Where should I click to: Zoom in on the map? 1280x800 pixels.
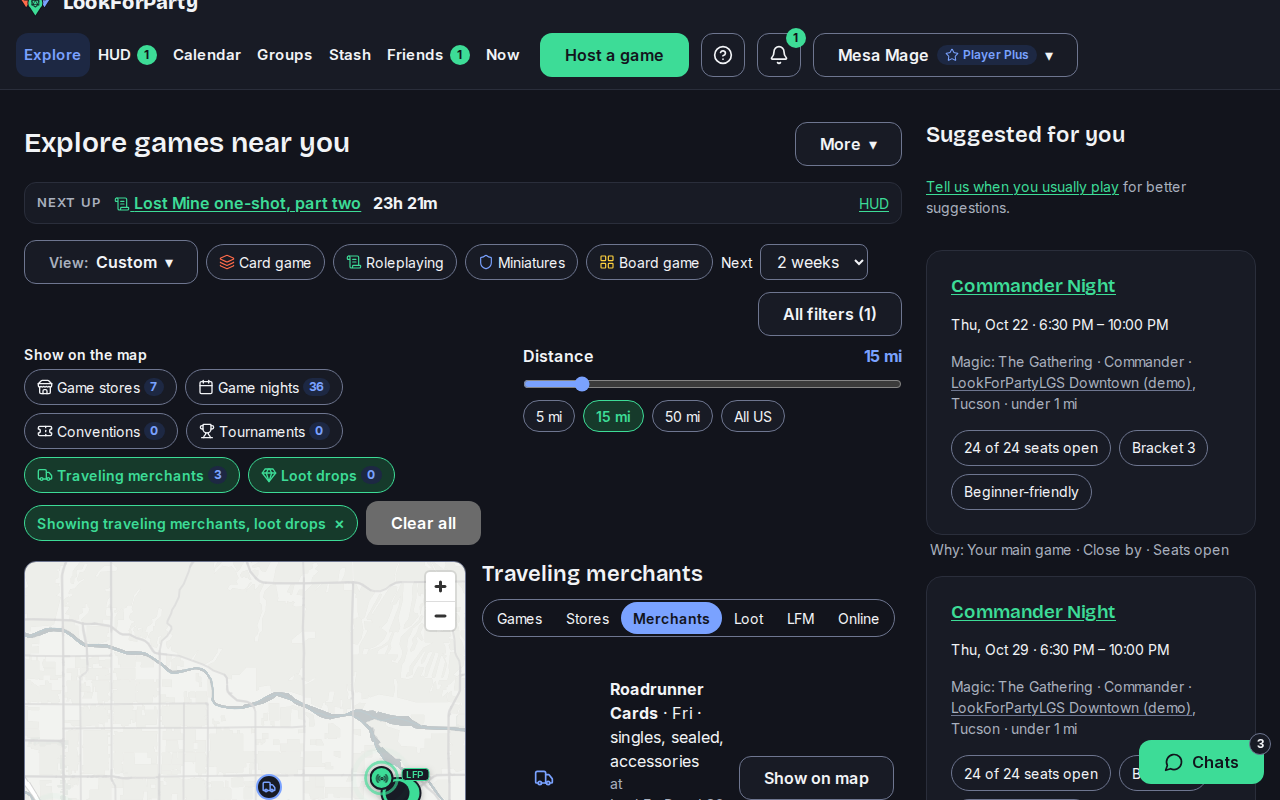[440, 587]
